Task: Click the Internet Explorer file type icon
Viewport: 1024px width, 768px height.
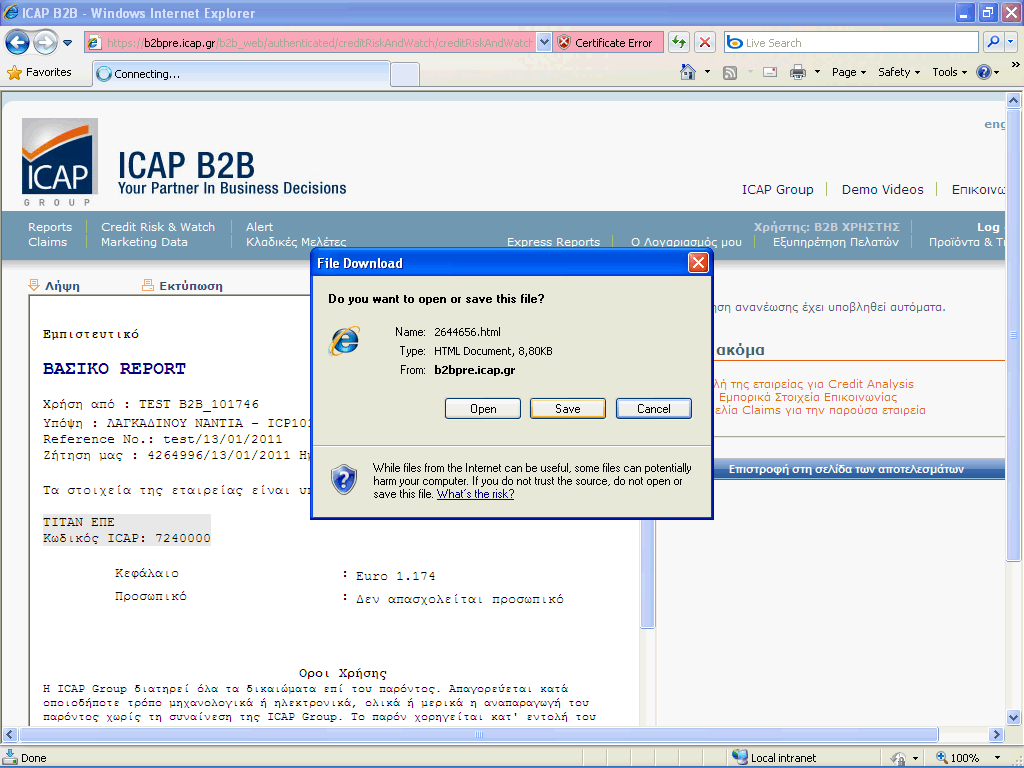Action: 344,340
